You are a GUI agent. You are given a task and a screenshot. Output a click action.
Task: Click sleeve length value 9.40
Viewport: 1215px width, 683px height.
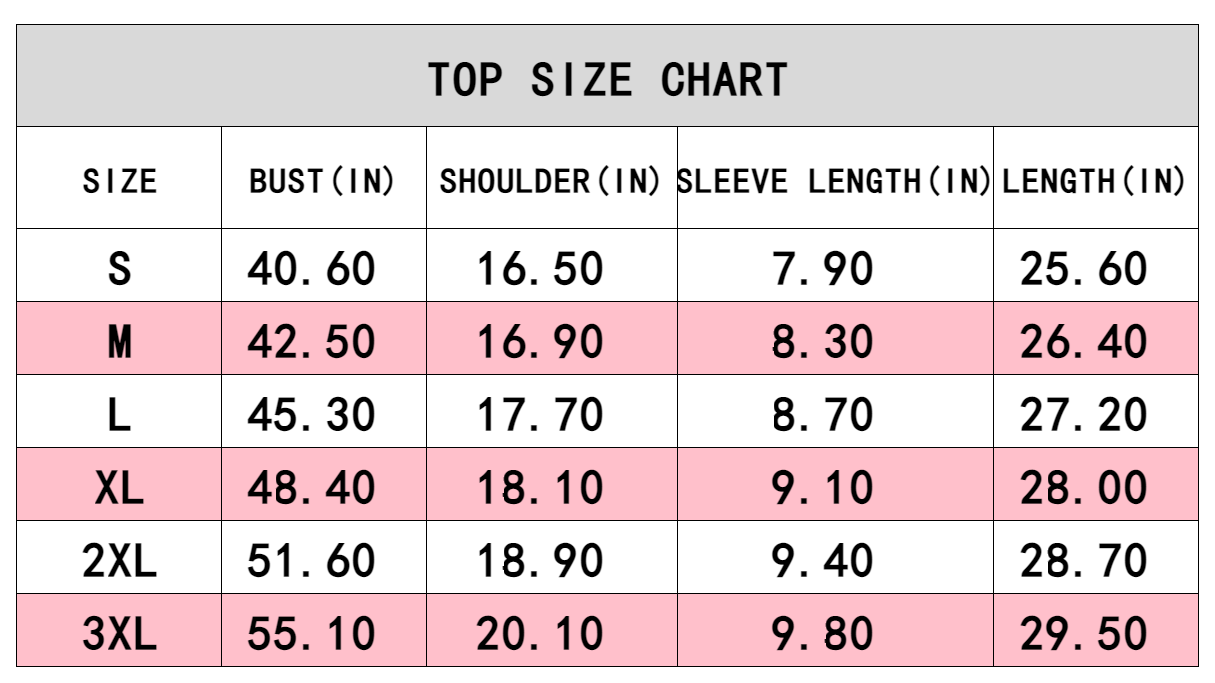[x=823, y=561]
